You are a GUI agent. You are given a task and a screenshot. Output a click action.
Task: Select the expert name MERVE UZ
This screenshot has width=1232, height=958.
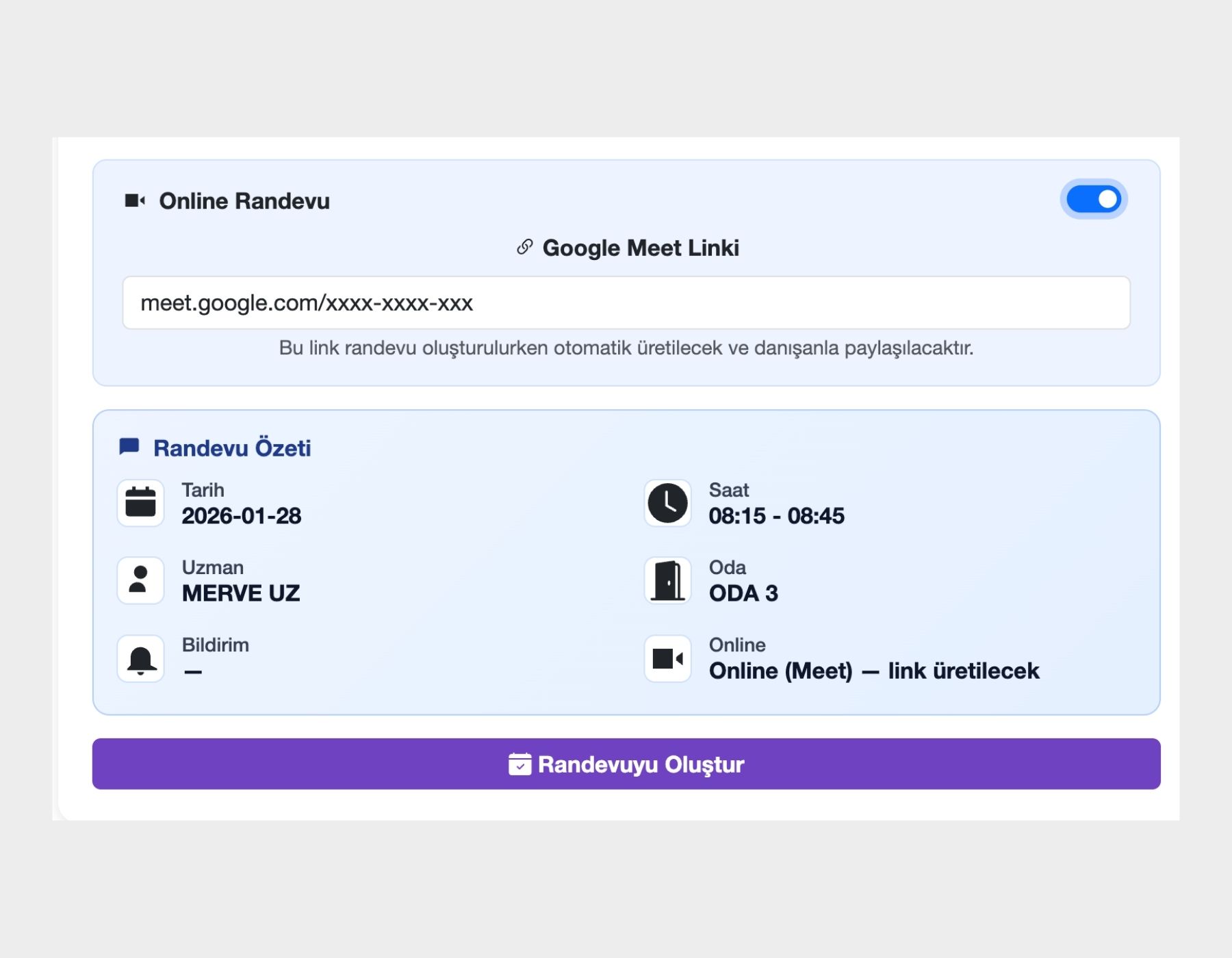coord(241,593)
